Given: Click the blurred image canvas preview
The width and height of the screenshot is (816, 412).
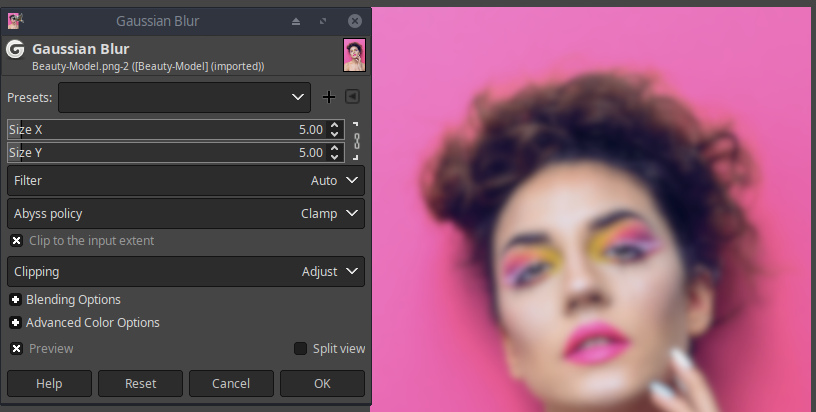Looking at the screenshot, I should pyautogui.click(x=593, y=209).
